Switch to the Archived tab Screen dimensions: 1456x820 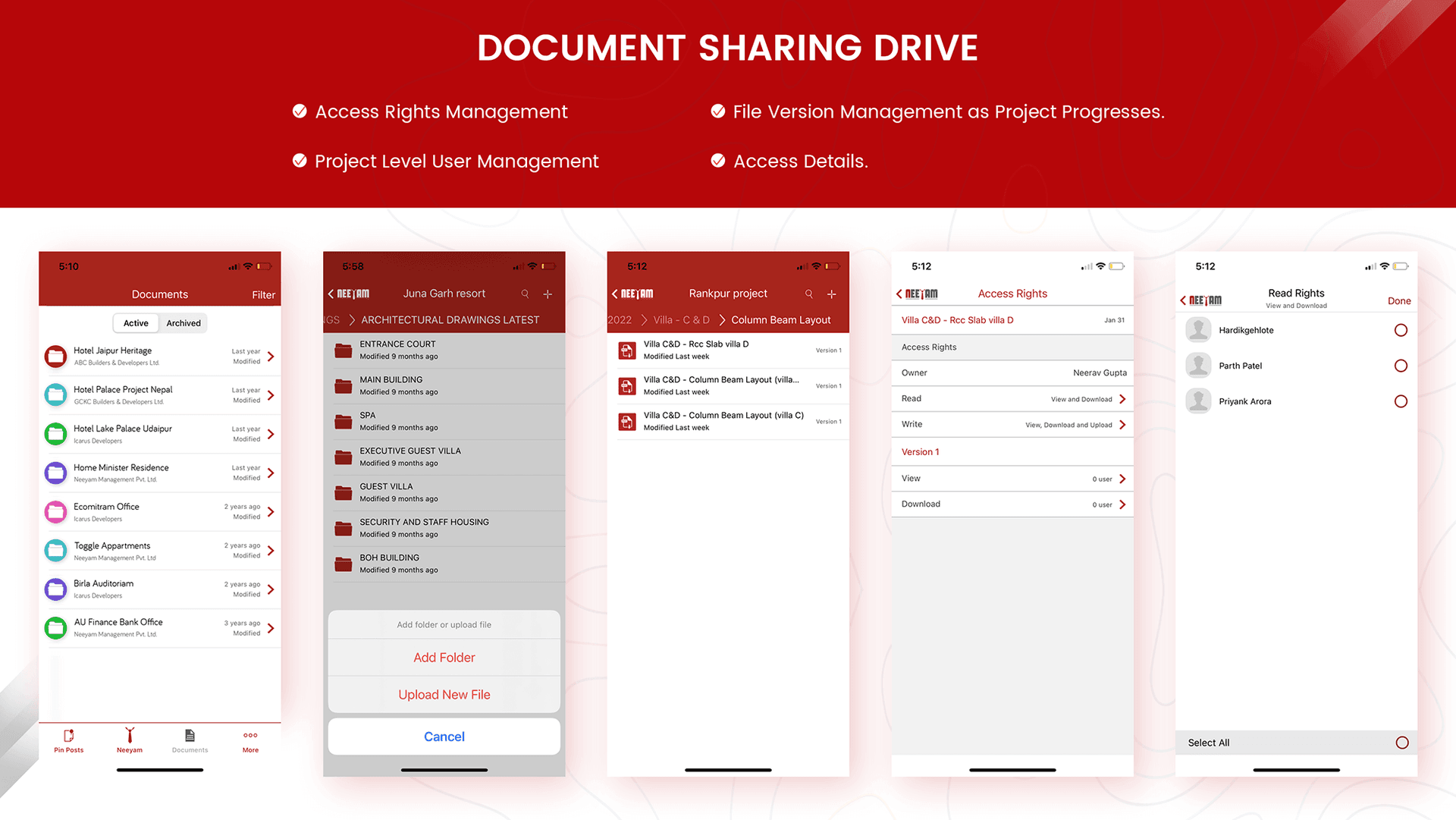tap(184, 323)
